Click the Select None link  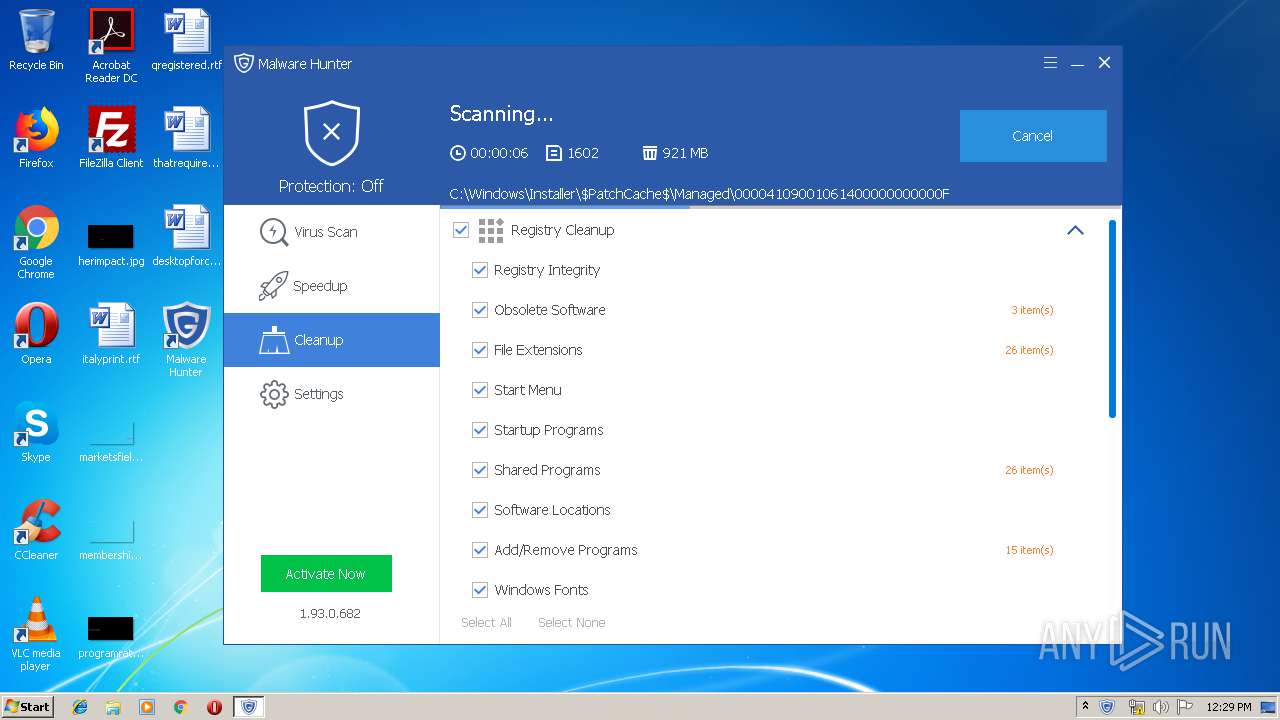point(571,622)
